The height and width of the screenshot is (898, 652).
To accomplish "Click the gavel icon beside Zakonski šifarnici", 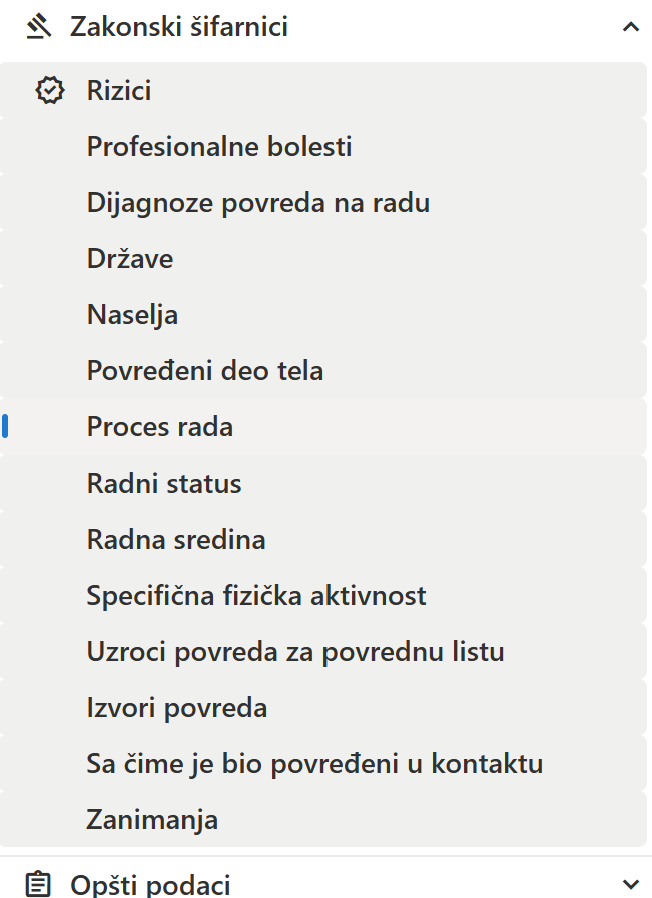I will click(x=39, y=27).
